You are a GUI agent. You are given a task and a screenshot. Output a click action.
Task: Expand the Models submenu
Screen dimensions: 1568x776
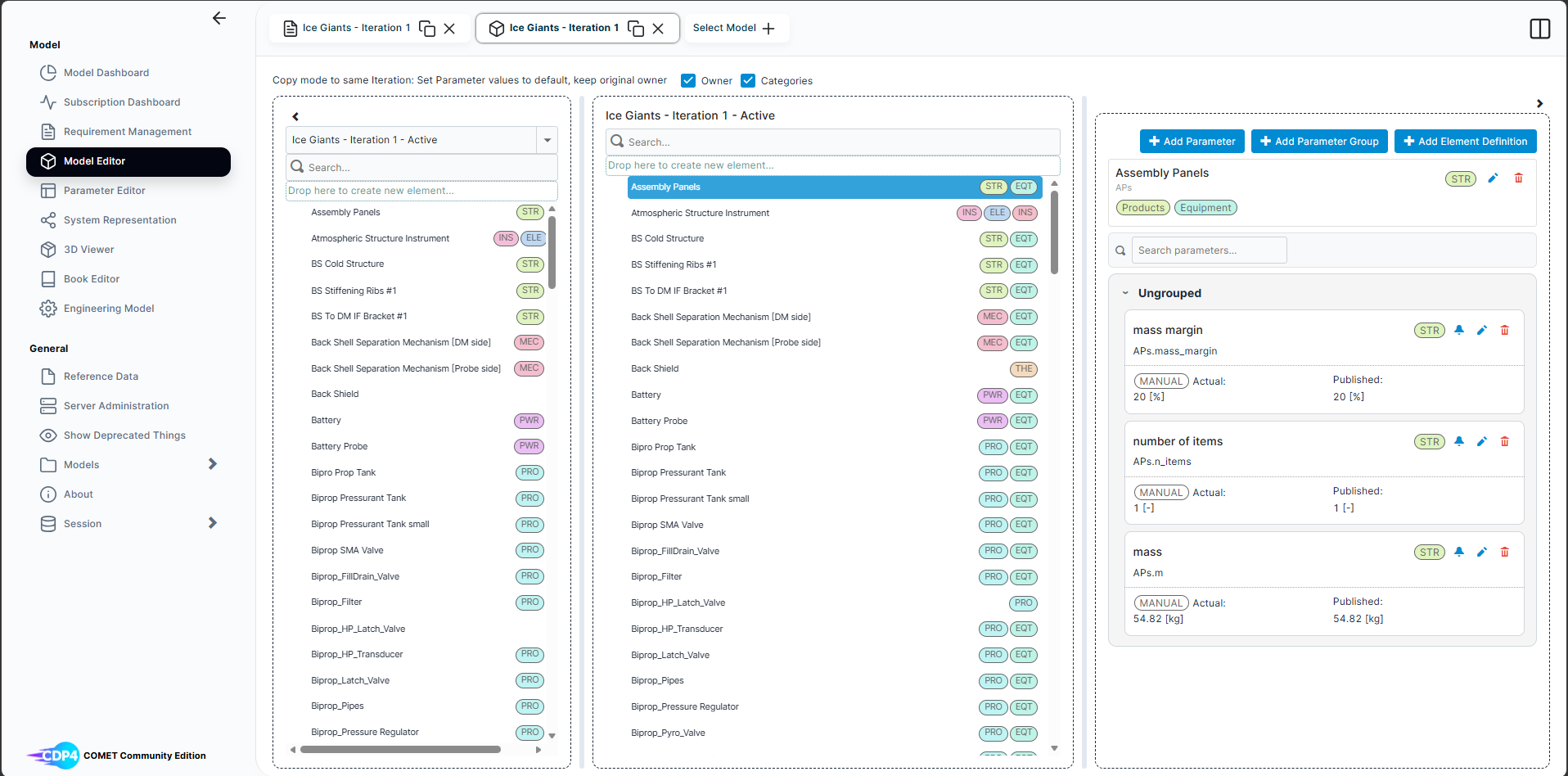213,464
